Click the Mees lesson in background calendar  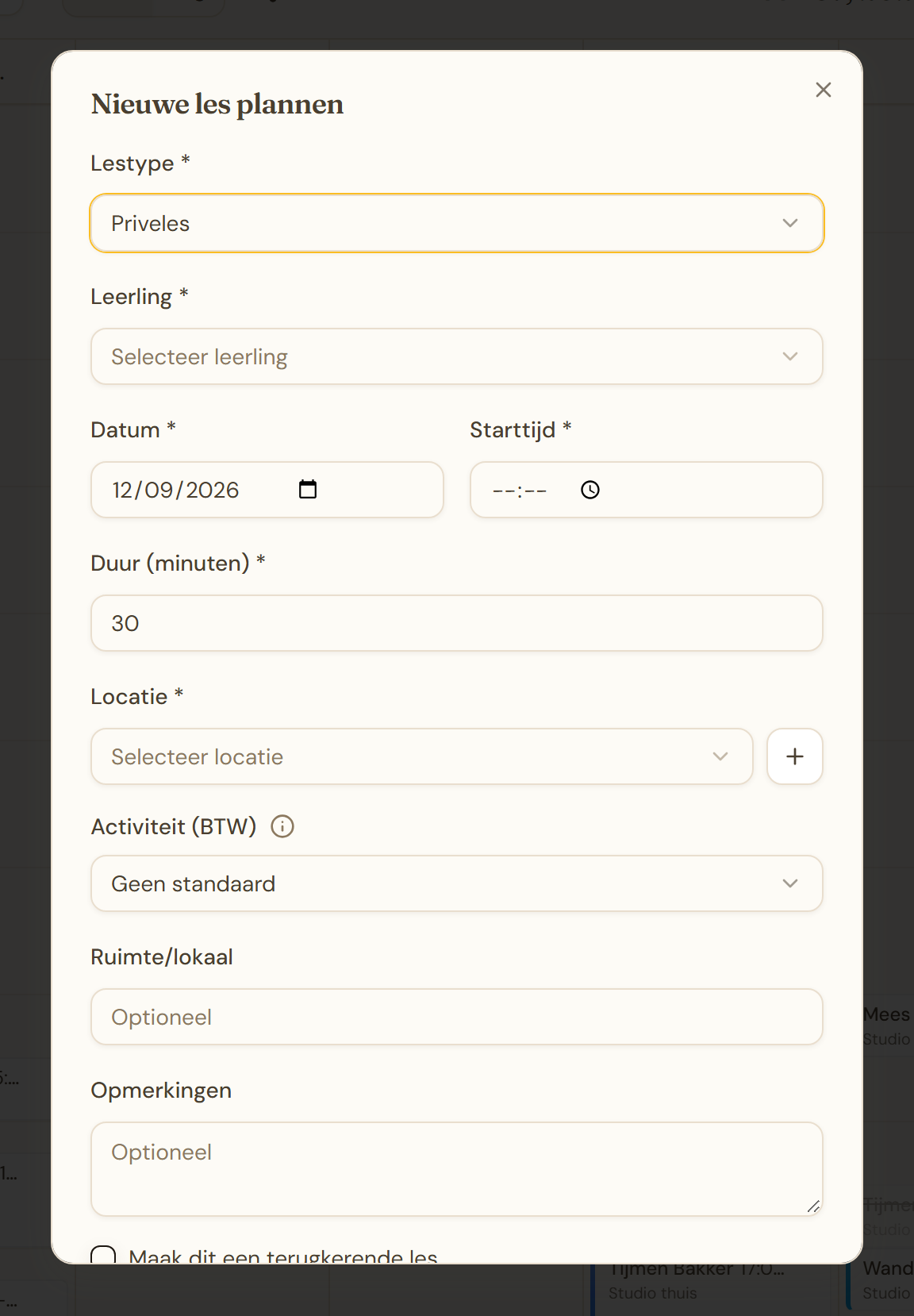pyautogui.click(x=888, y=1026)
